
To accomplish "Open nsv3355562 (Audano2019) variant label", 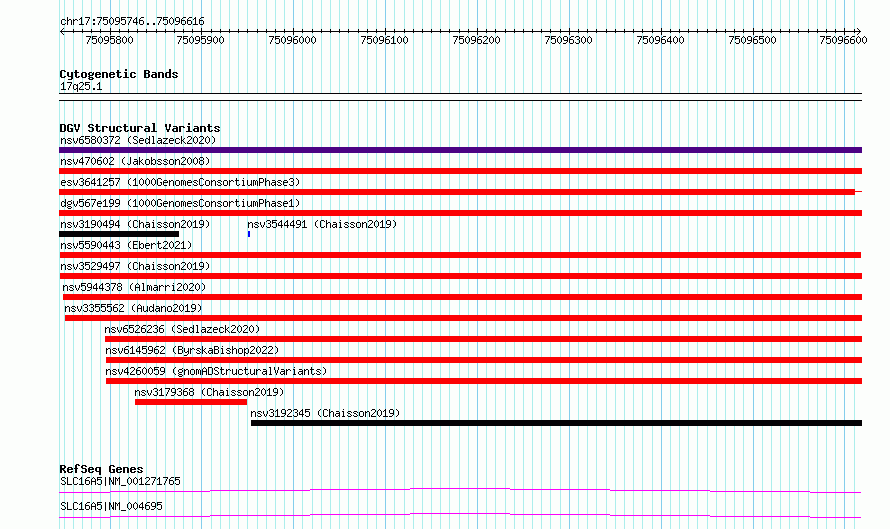I will point(133,308).
